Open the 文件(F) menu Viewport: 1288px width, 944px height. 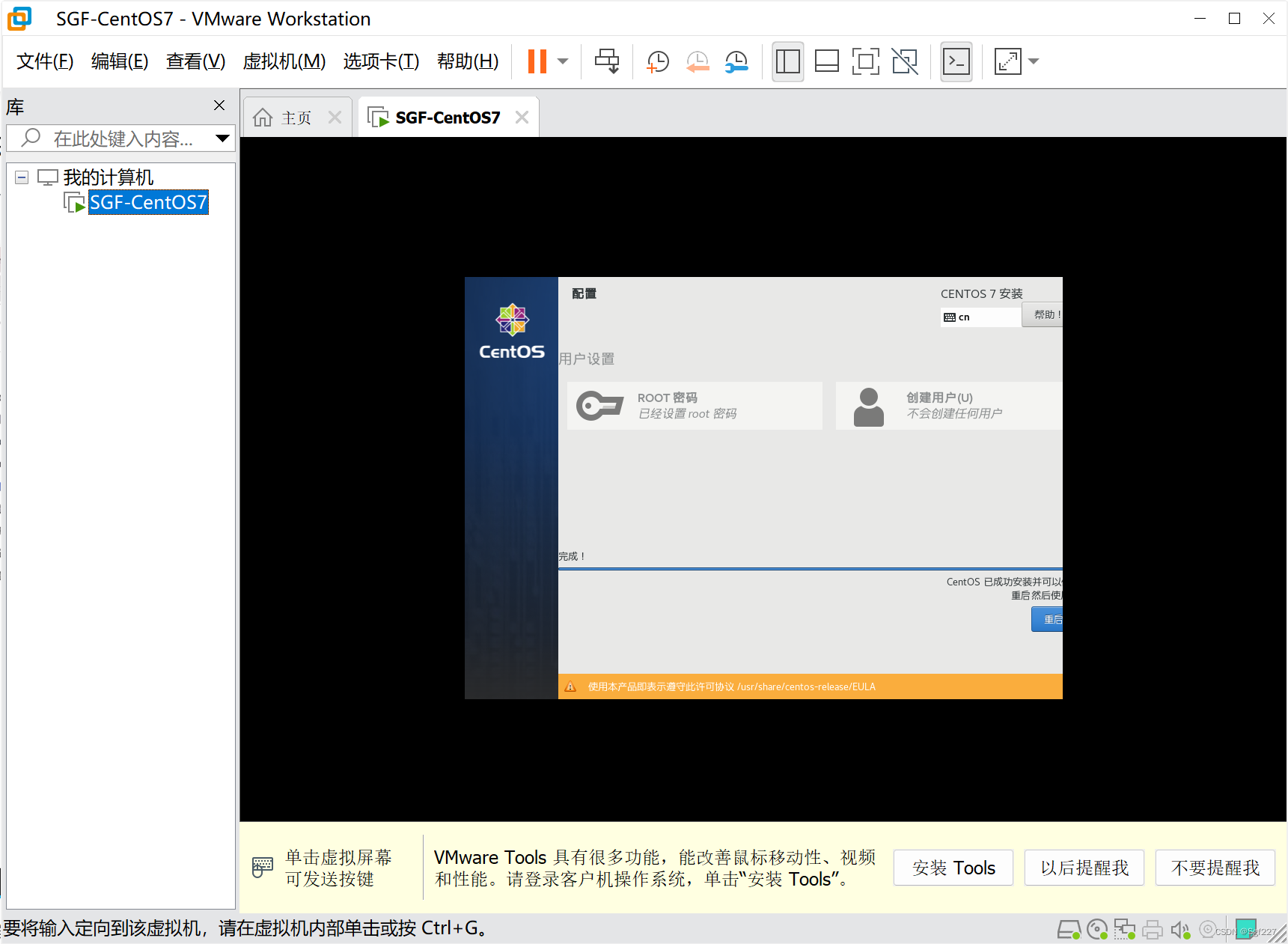(x=45, y=61)
